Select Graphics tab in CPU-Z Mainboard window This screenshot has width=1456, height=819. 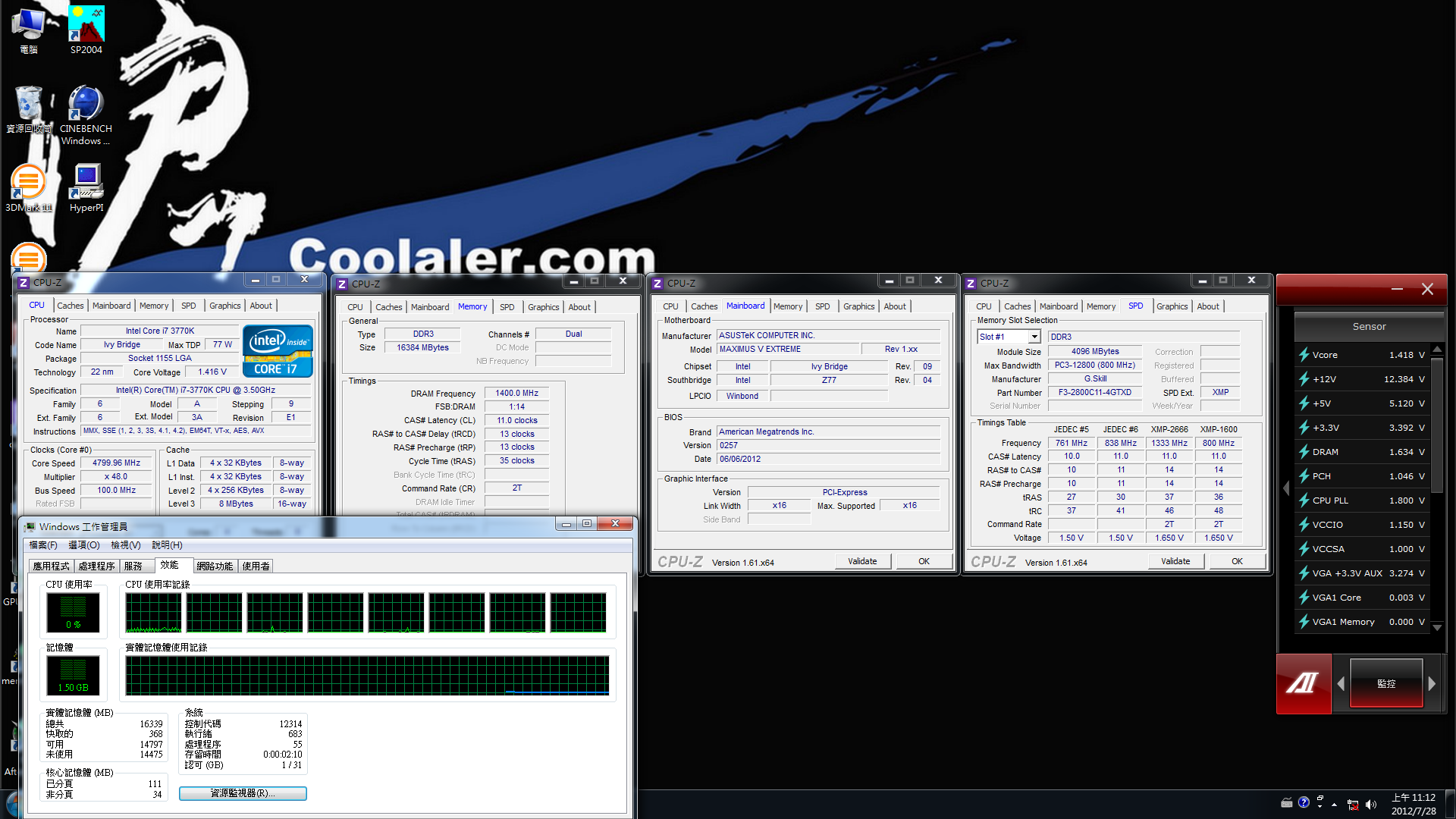[x=859, y=306]
